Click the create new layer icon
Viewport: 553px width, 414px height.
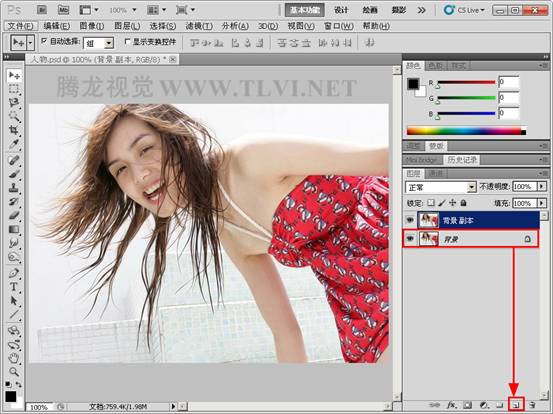click(516, 405)
